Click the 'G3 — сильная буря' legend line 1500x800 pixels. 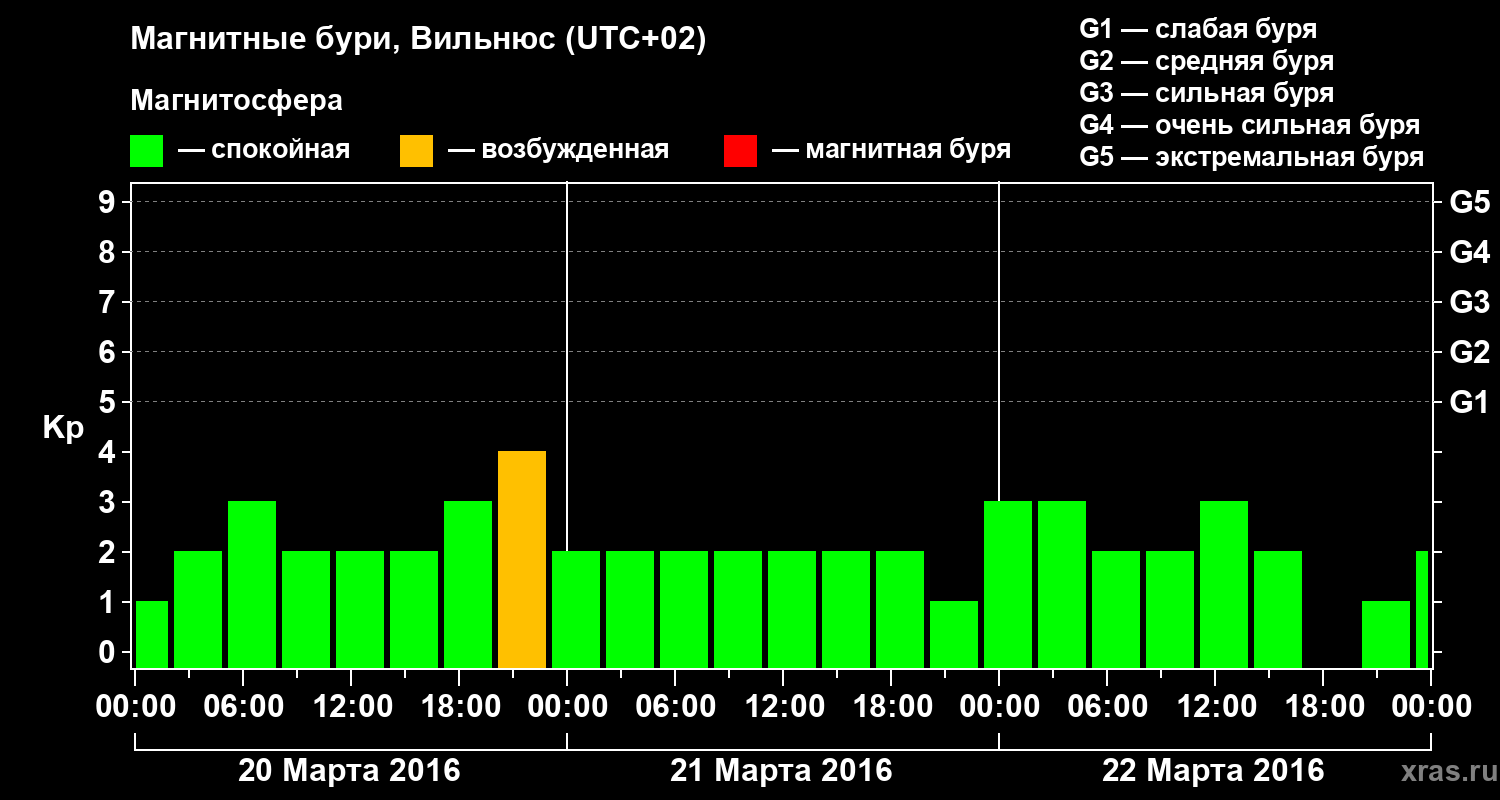pos(1207,93)
